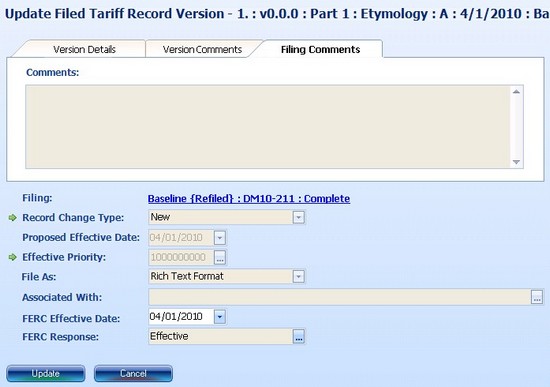550x387 pixels.
Task: Click the Effective Priority ellipsis browse icon
Action: [x=220, y=257]
